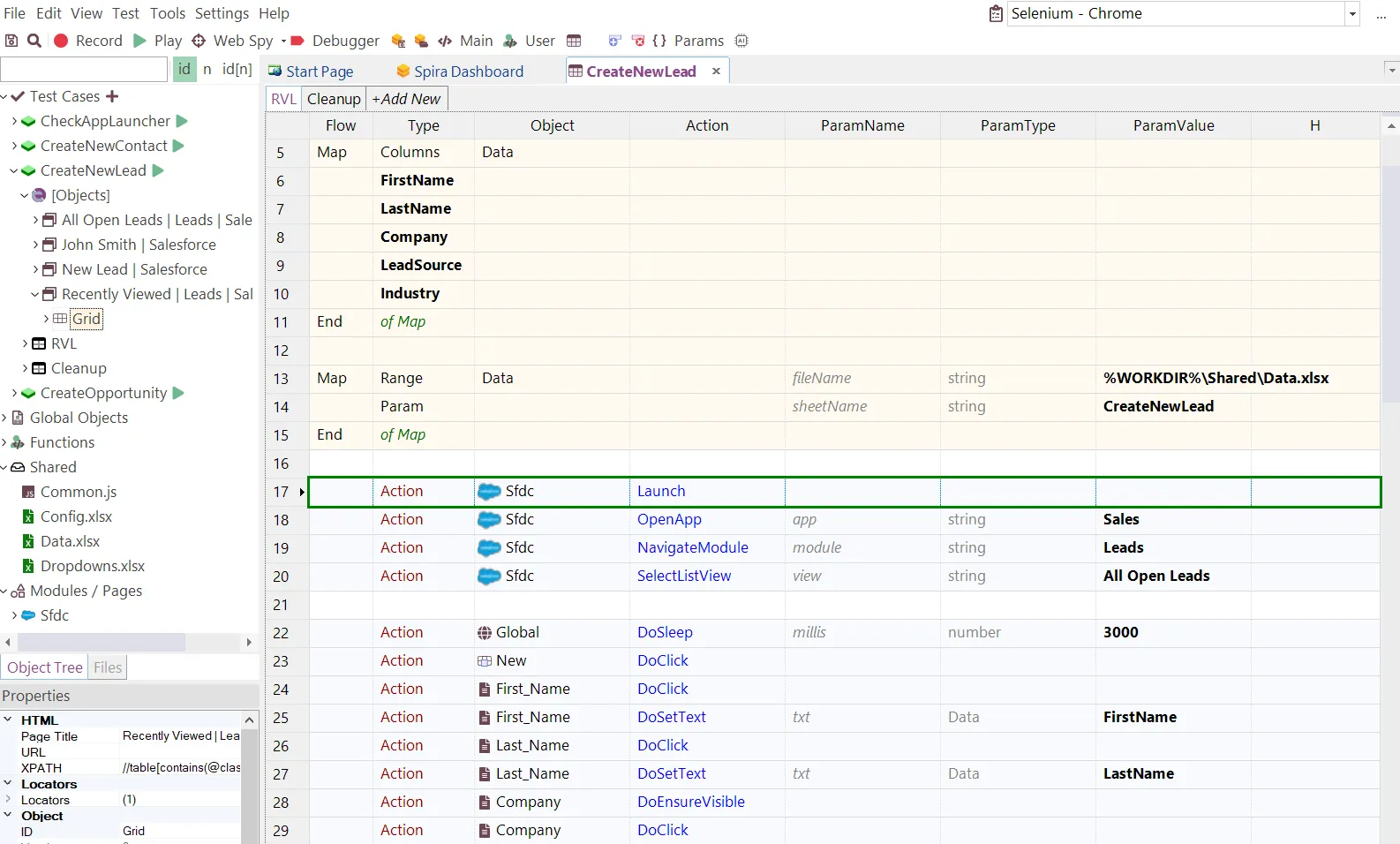This screenshot has width=1400, height=844.
Task: Open the Selenium - Chrome profile dropdown
Action: (x=1352, y=13)
